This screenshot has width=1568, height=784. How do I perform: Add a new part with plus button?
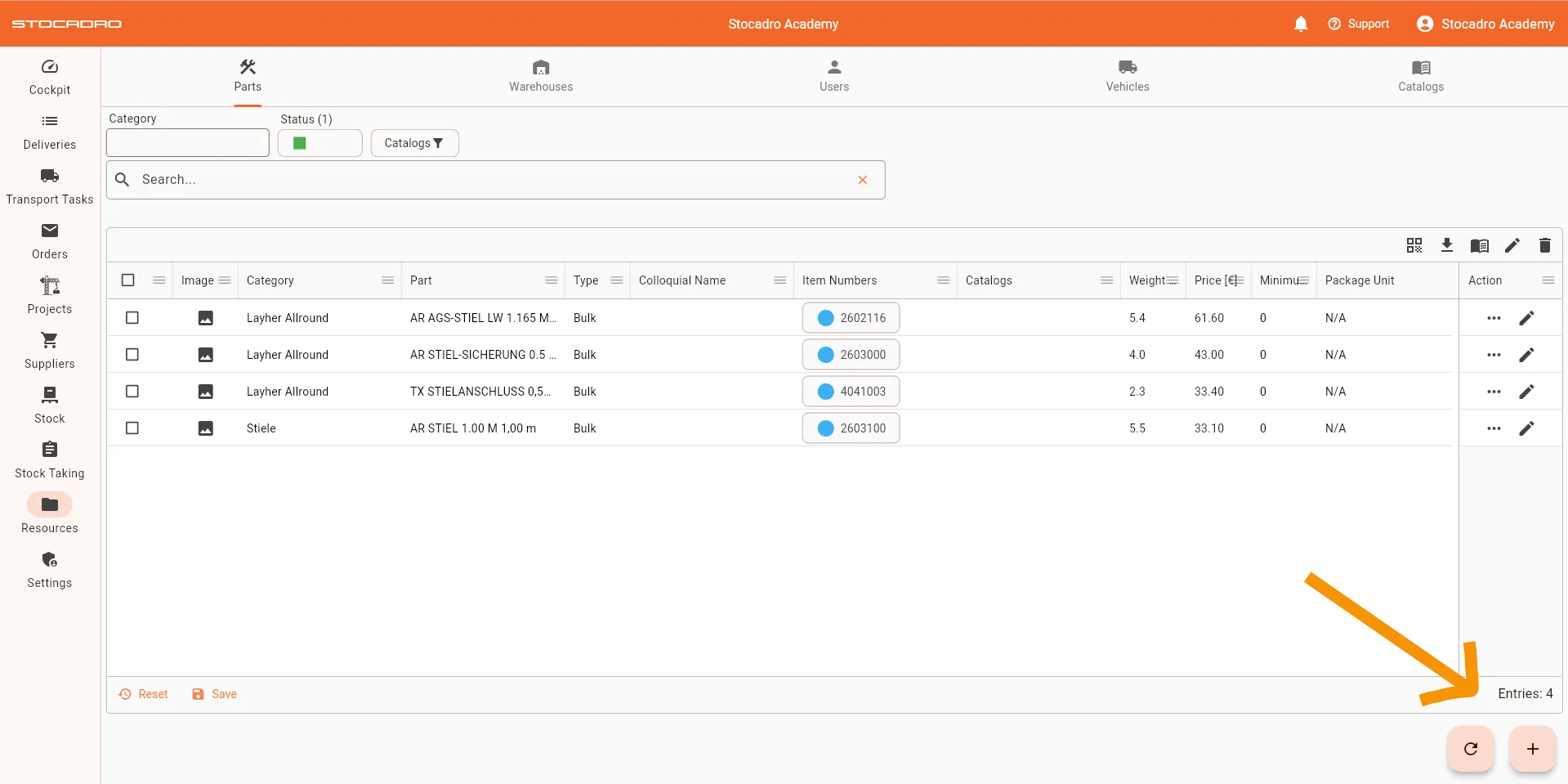(1532, 749)
